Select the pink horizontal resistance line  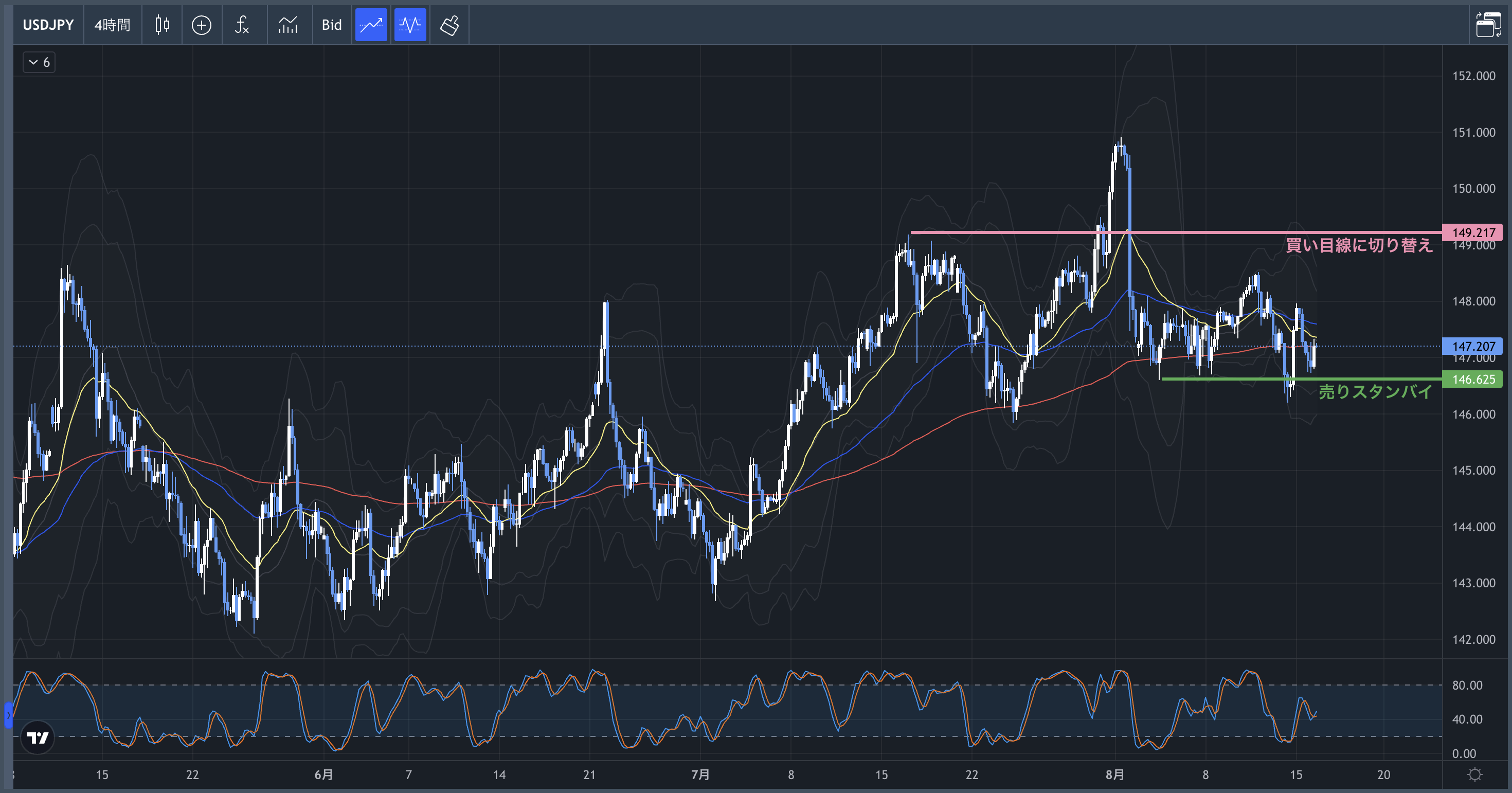pyautogui.click(x=1176, y=232)
